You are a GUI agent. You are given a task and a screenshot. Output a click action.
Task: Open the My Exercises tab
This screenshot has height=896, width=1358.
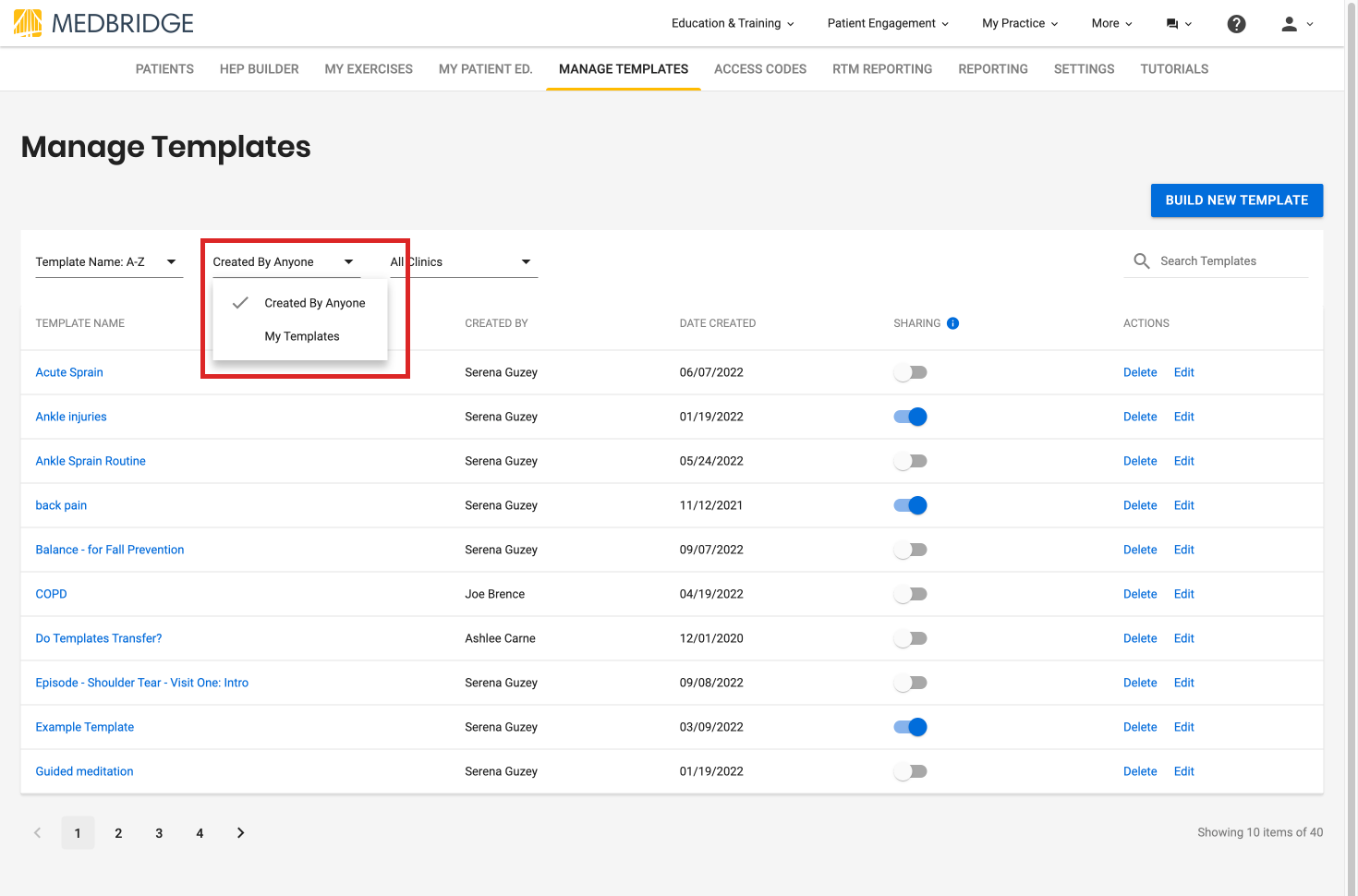(369, 69)
